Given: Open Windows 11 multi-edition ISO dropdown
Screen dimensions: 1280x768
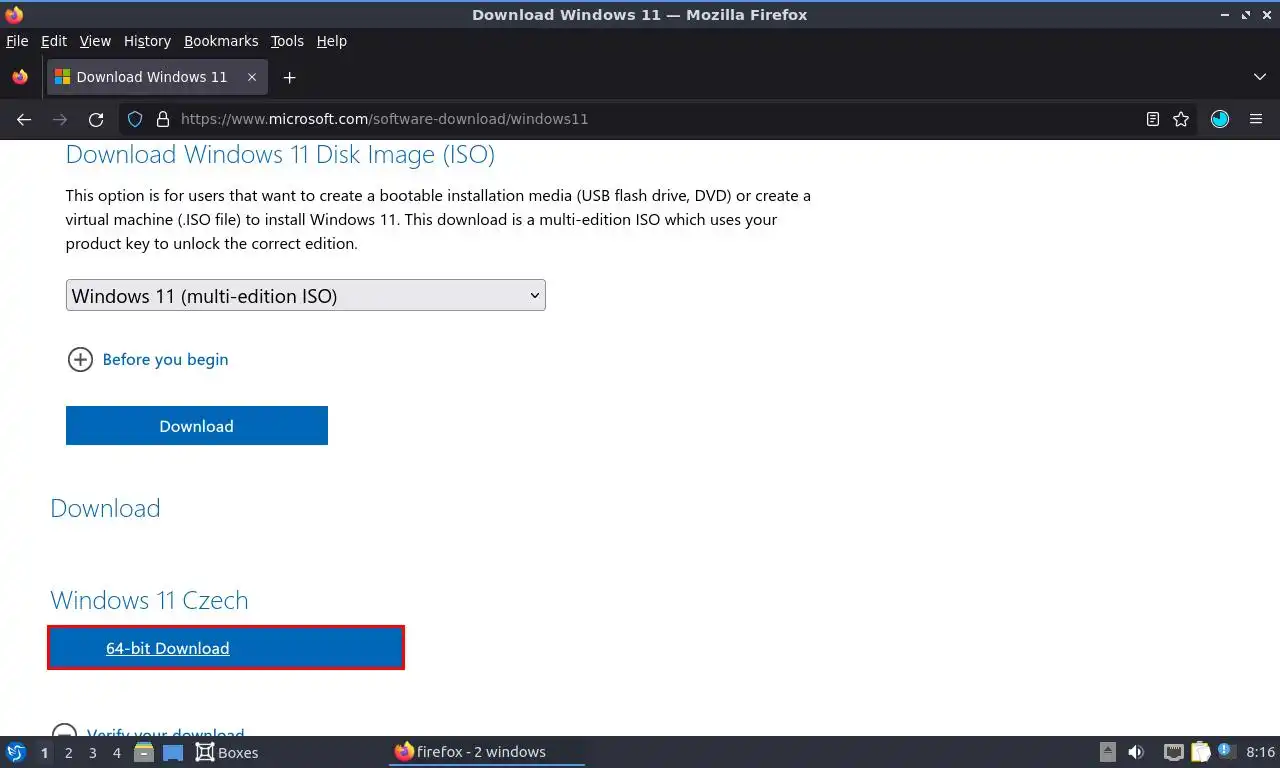Looking at the screenshot, I should [x=306, y=295].
